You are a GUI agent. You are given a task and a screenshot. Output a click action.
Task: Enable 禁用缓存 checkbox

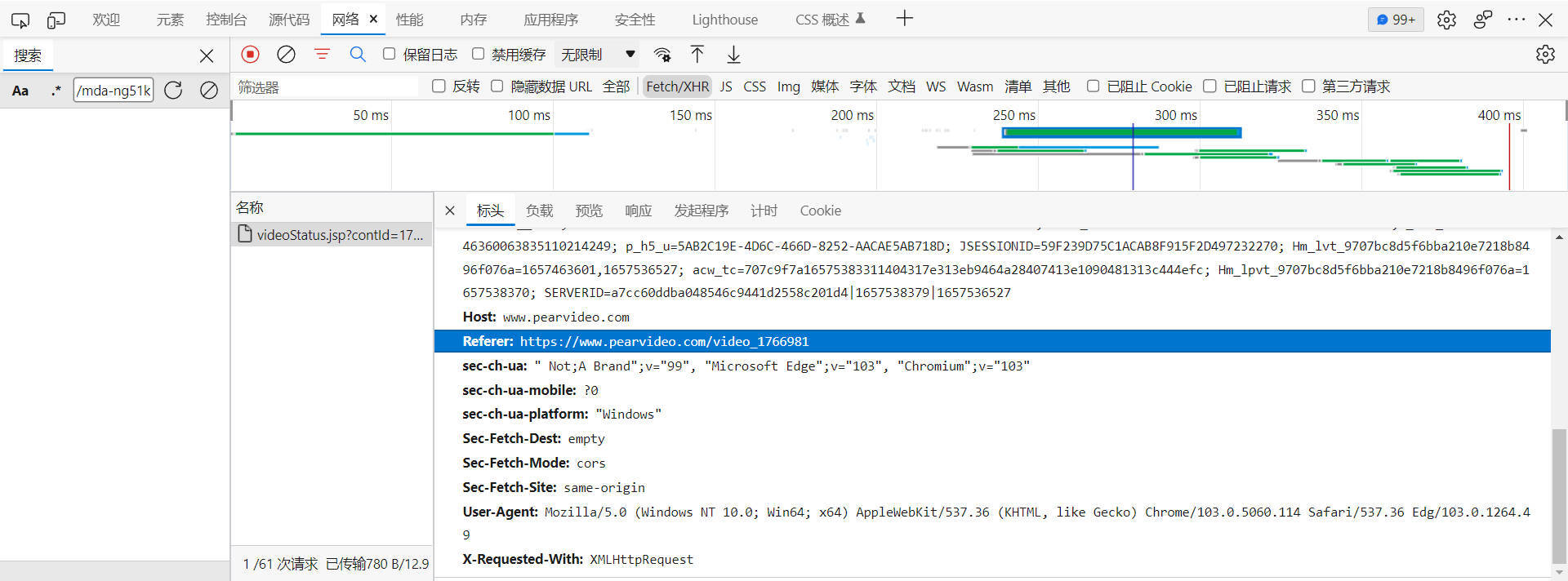(479, 54)
